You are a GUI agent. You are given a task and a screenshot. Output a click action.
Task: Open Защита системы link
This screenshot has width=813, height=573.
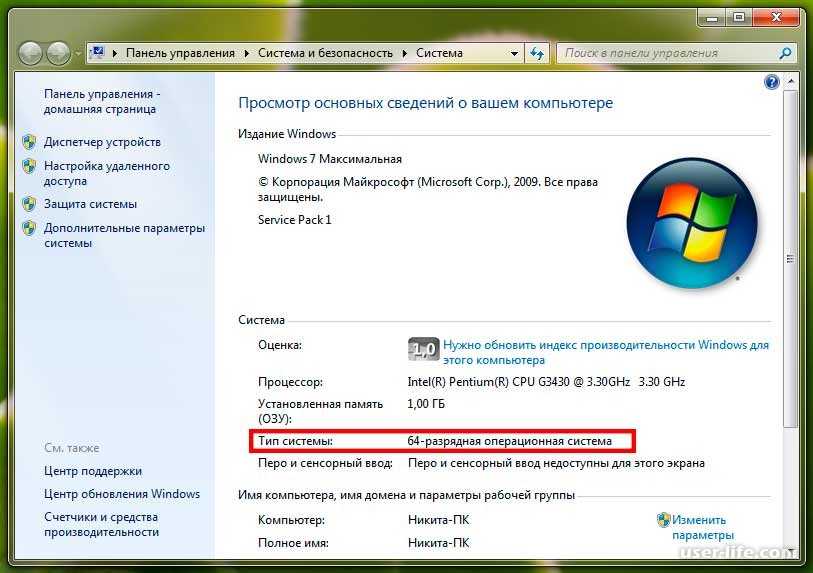pos(90,204)
